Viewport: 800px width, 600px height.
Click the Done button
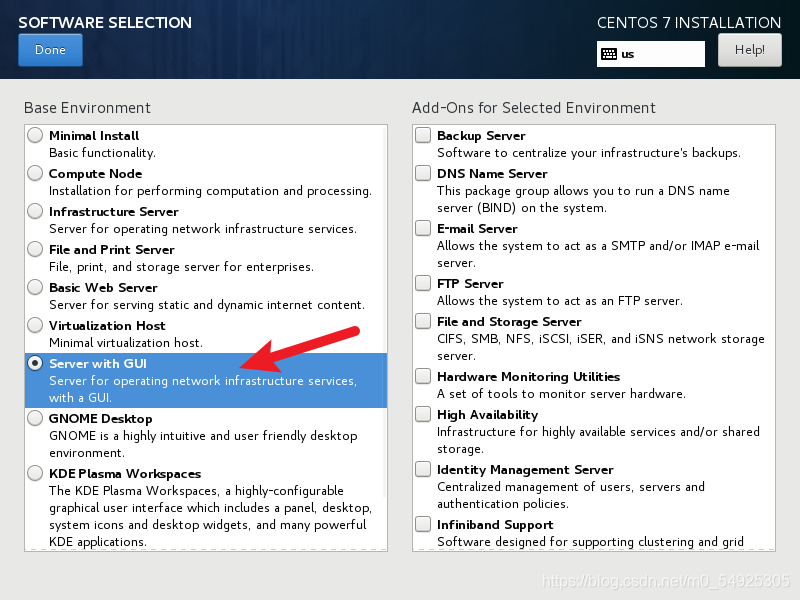click(x=50, y=50)
